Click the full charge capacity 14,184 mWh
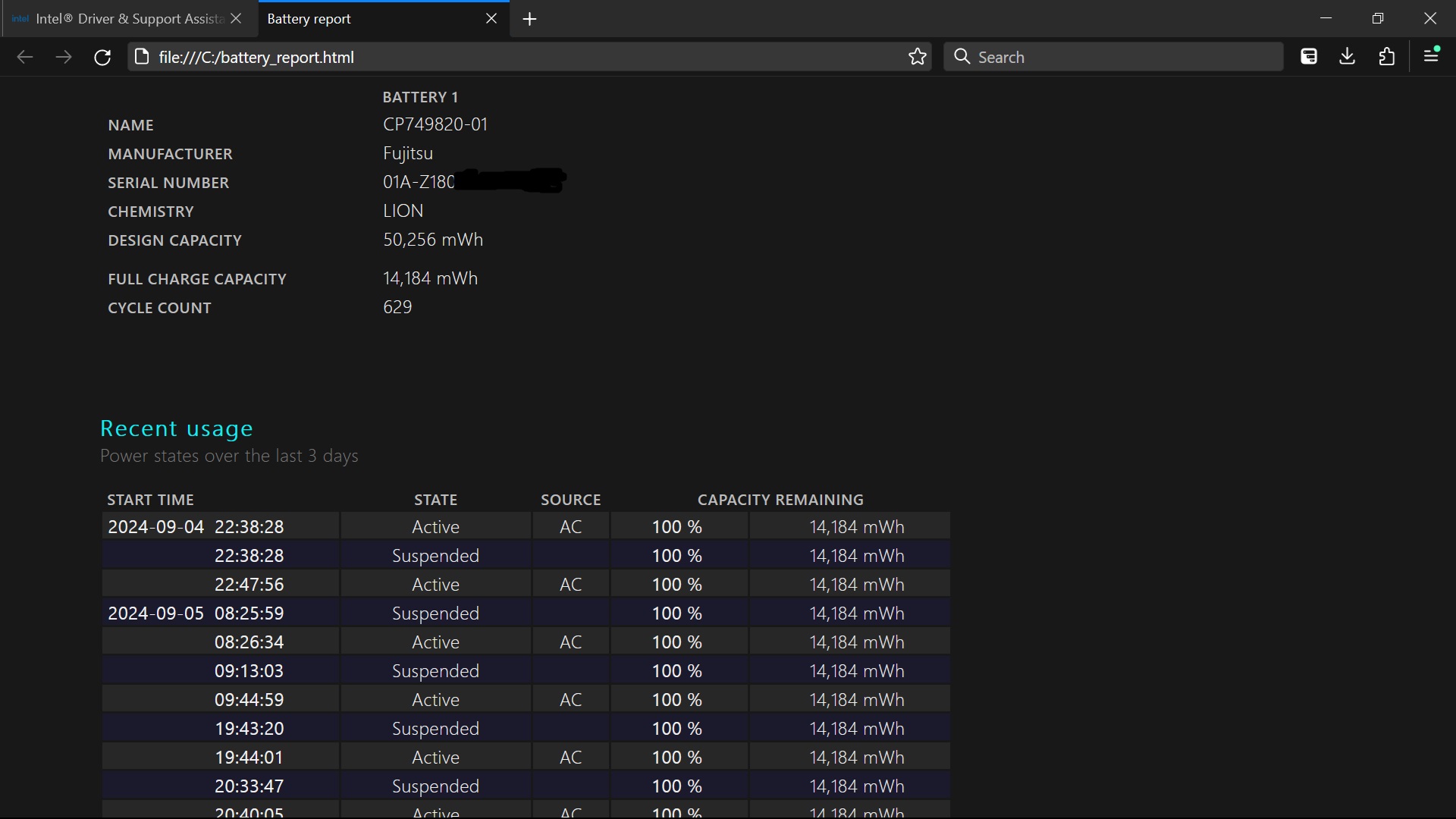Screen dimensions: 1456x819 pos(430,278)
